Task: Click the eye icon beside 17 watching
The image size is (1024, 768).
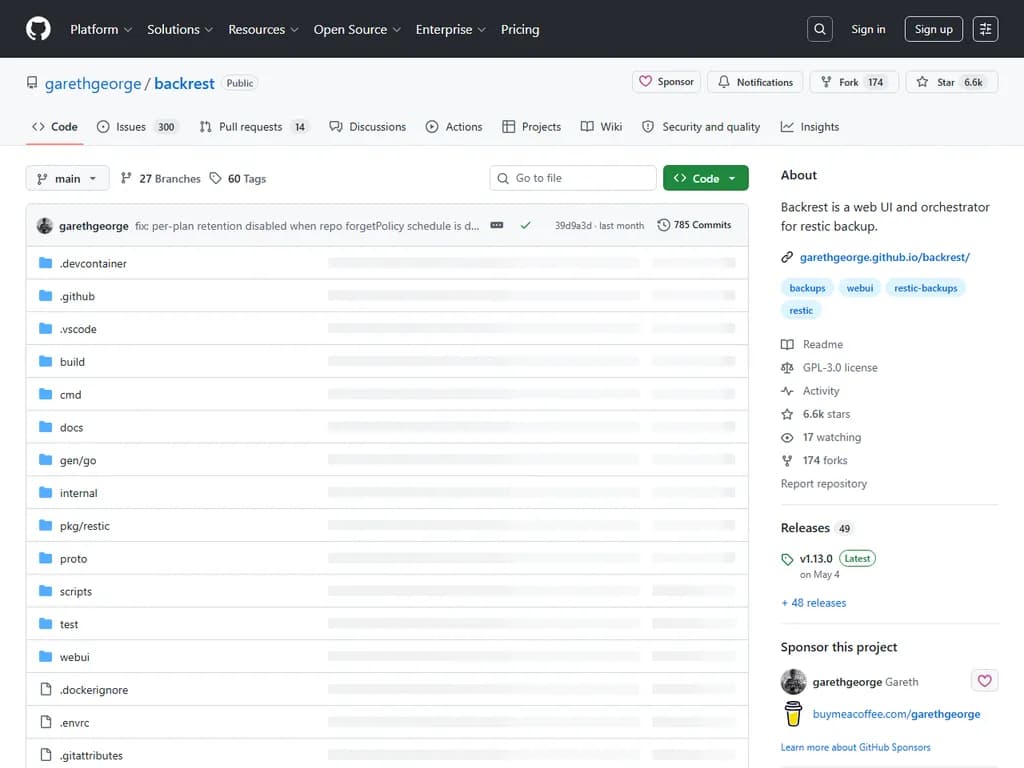Action: (x=787, y=437)
